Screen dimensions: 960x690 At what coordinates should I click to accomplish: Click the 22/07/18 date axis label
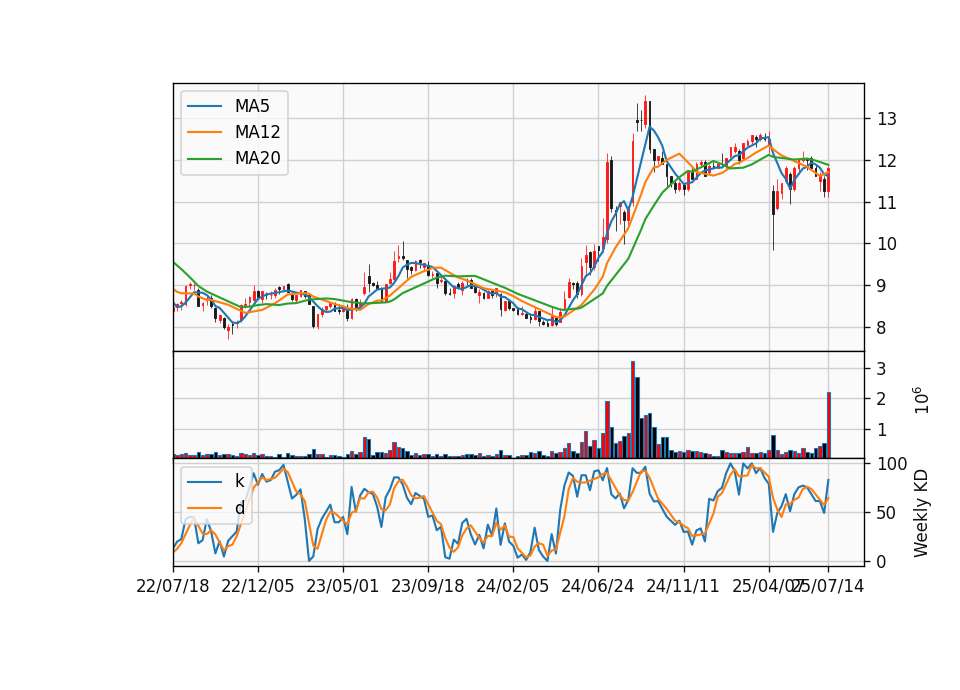click(173, 587)
